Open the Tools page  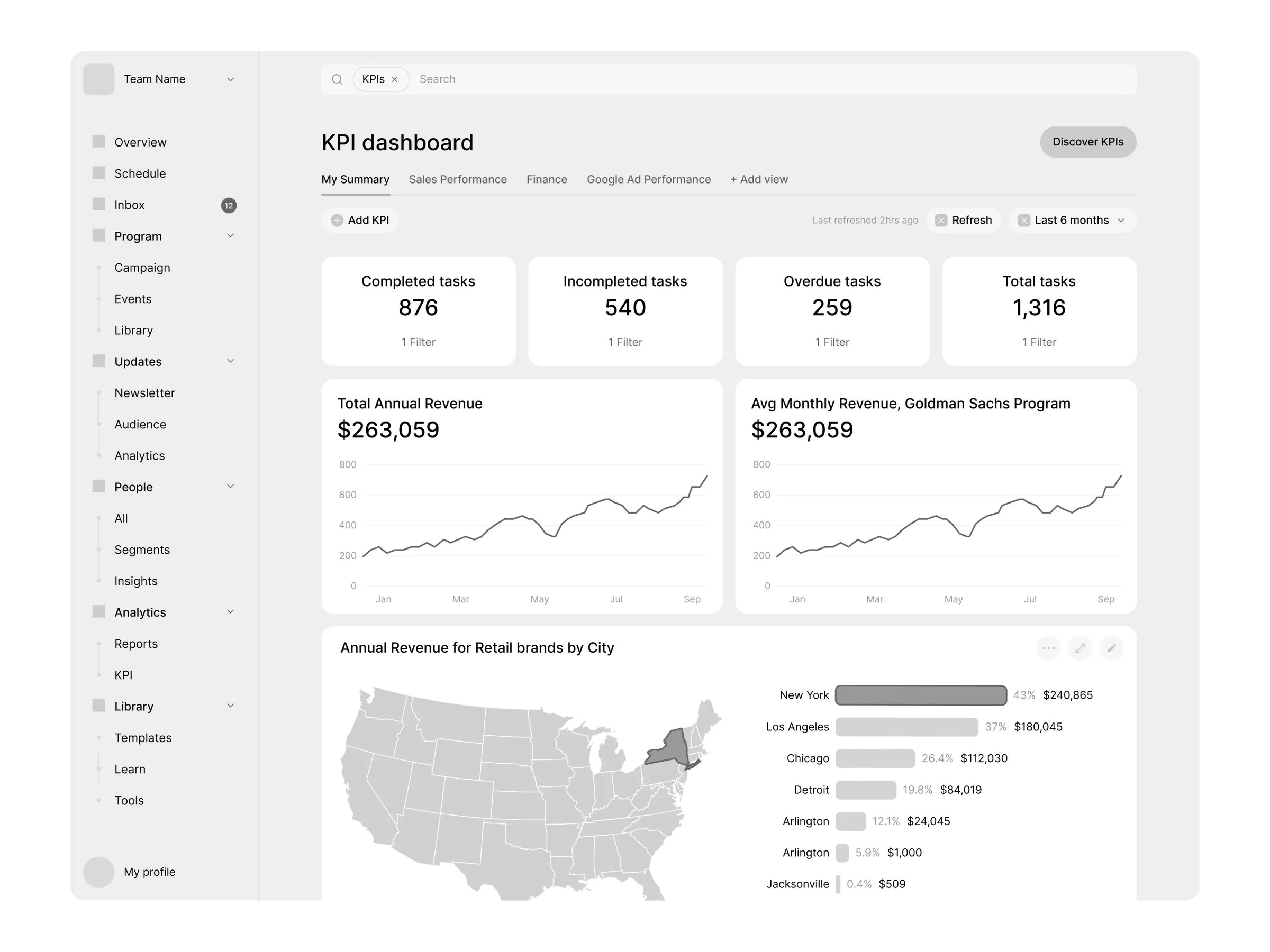tap(129, 801)
